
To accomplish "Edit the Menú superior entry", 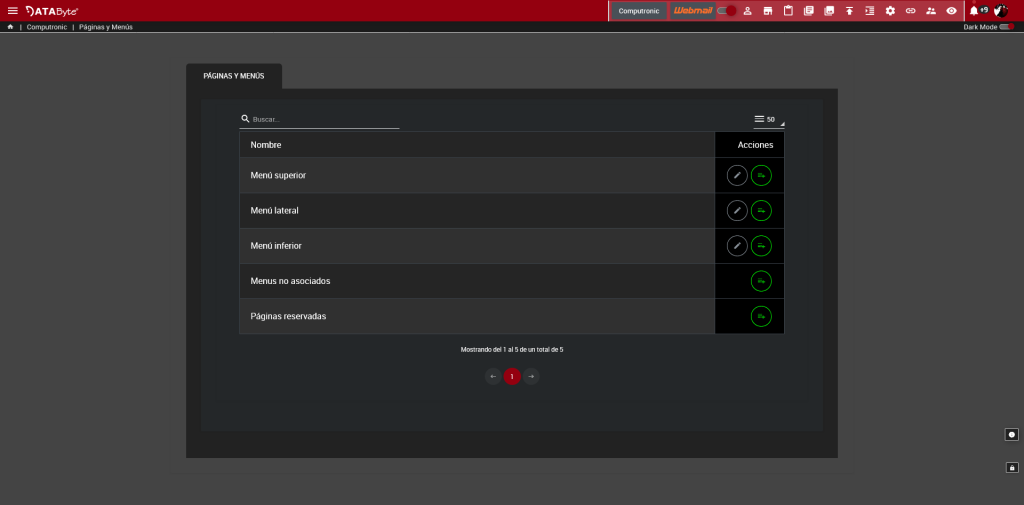I will click(x=737, y=175).
